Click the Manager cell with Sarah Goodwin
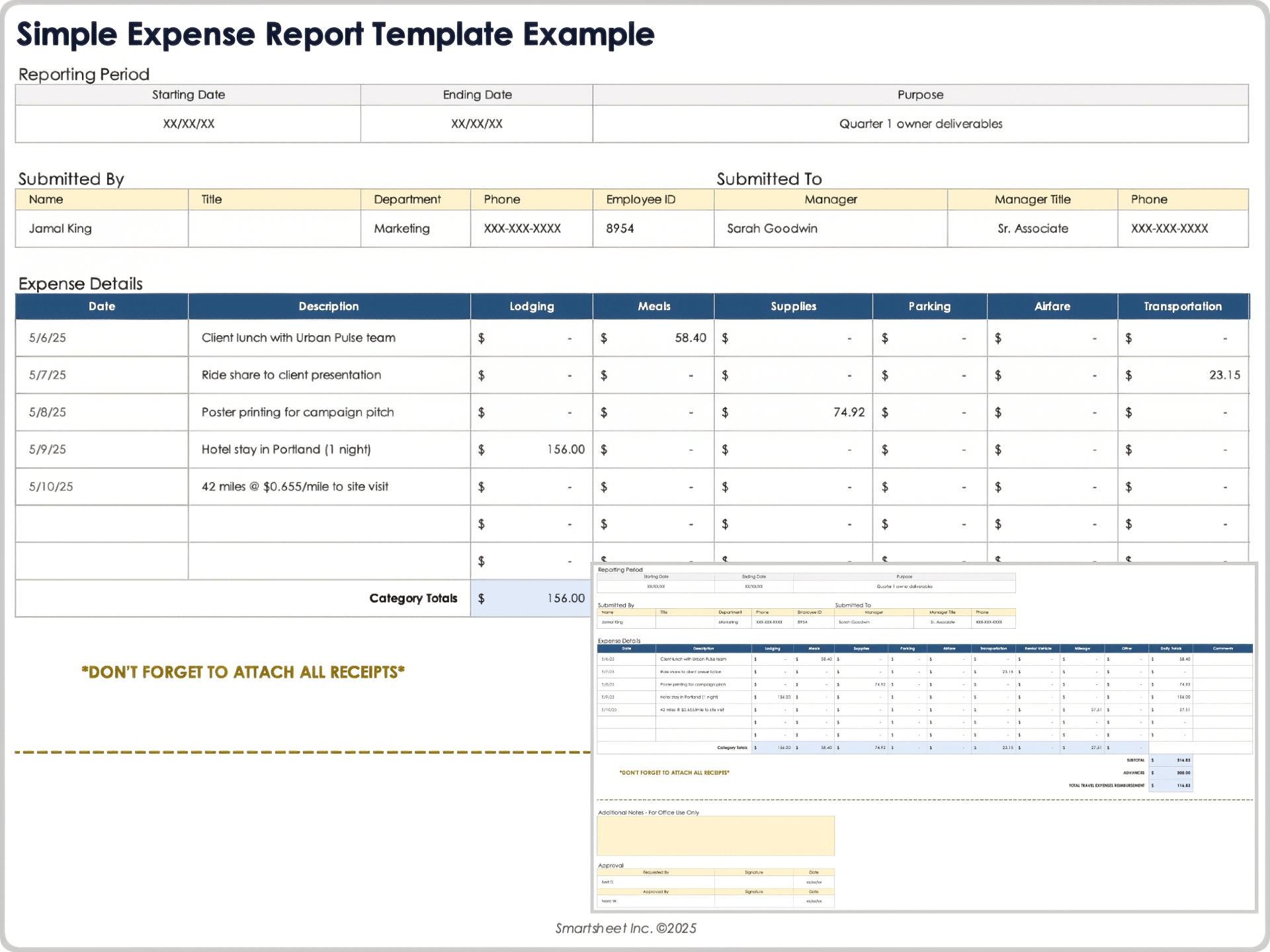This screenshot has width=1270, height=952. point(829,228)
